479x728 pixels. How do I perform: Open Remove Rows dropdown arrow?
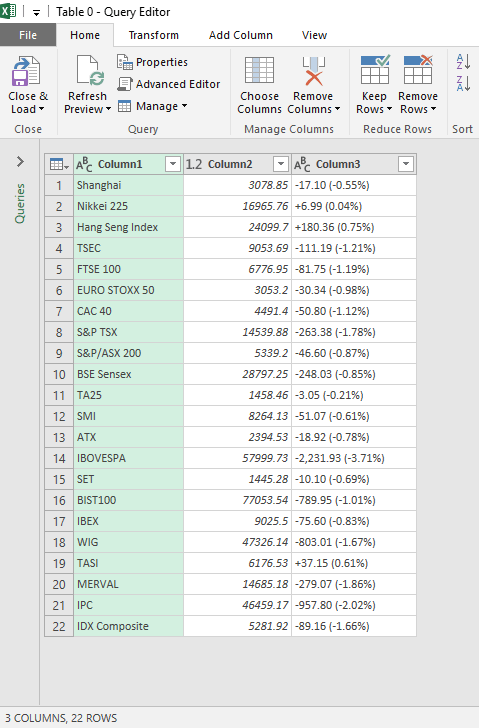(433, 109)
